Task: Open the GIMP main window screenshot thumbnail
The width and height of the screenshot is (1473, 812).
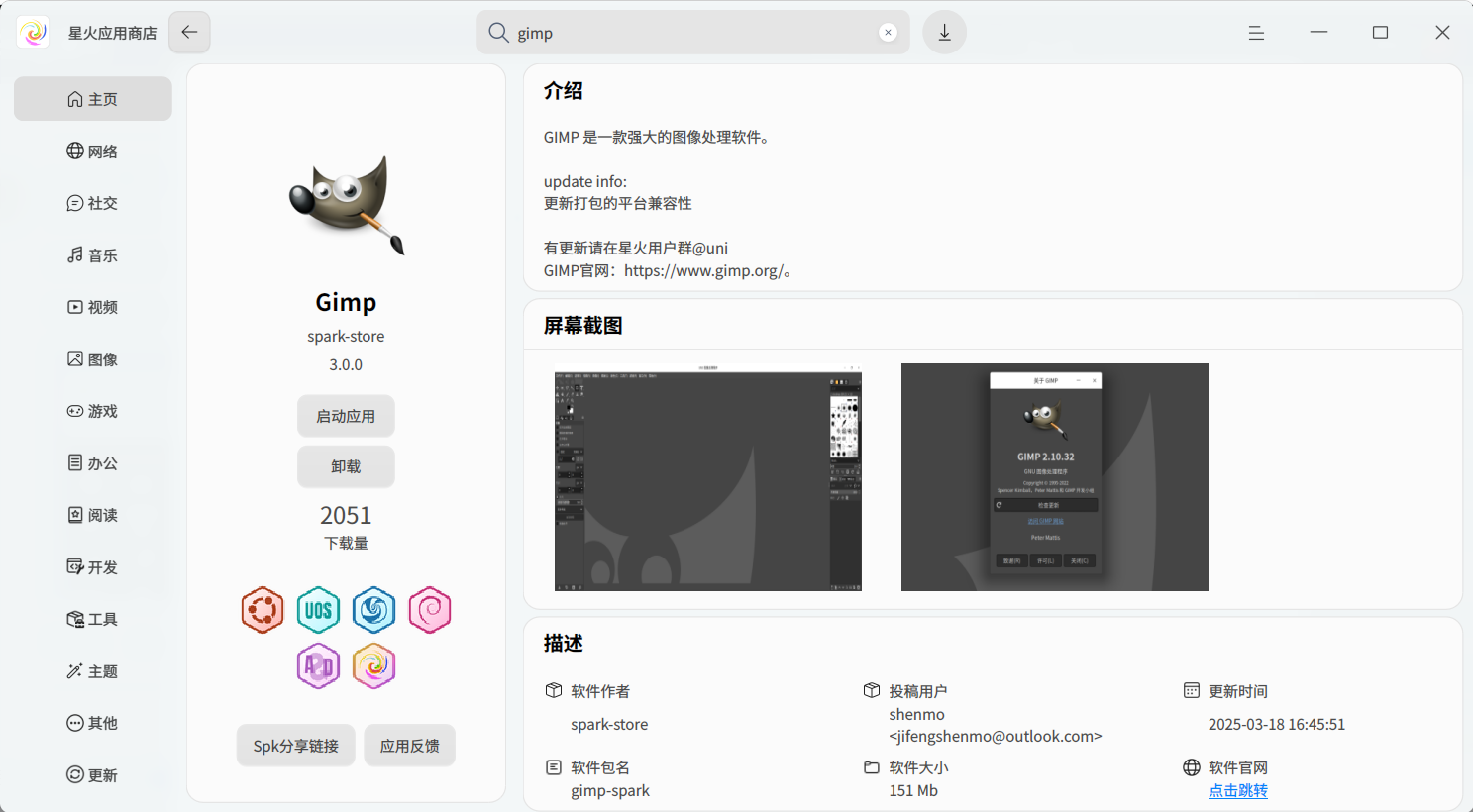Action: click(708, 477)
